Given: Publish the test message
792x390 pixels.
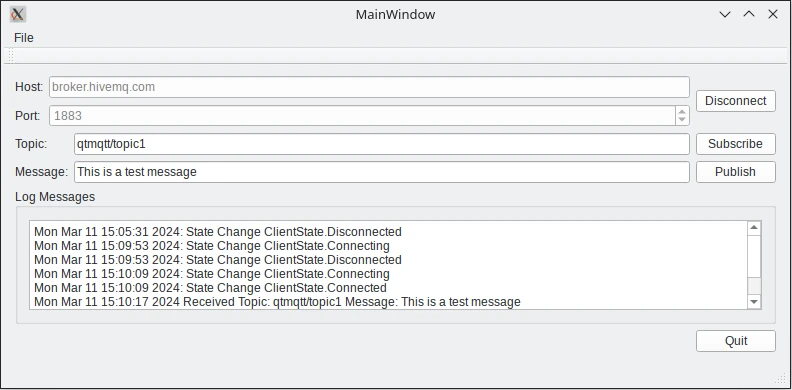Looking at the screenshot, I should pos(735,172).
